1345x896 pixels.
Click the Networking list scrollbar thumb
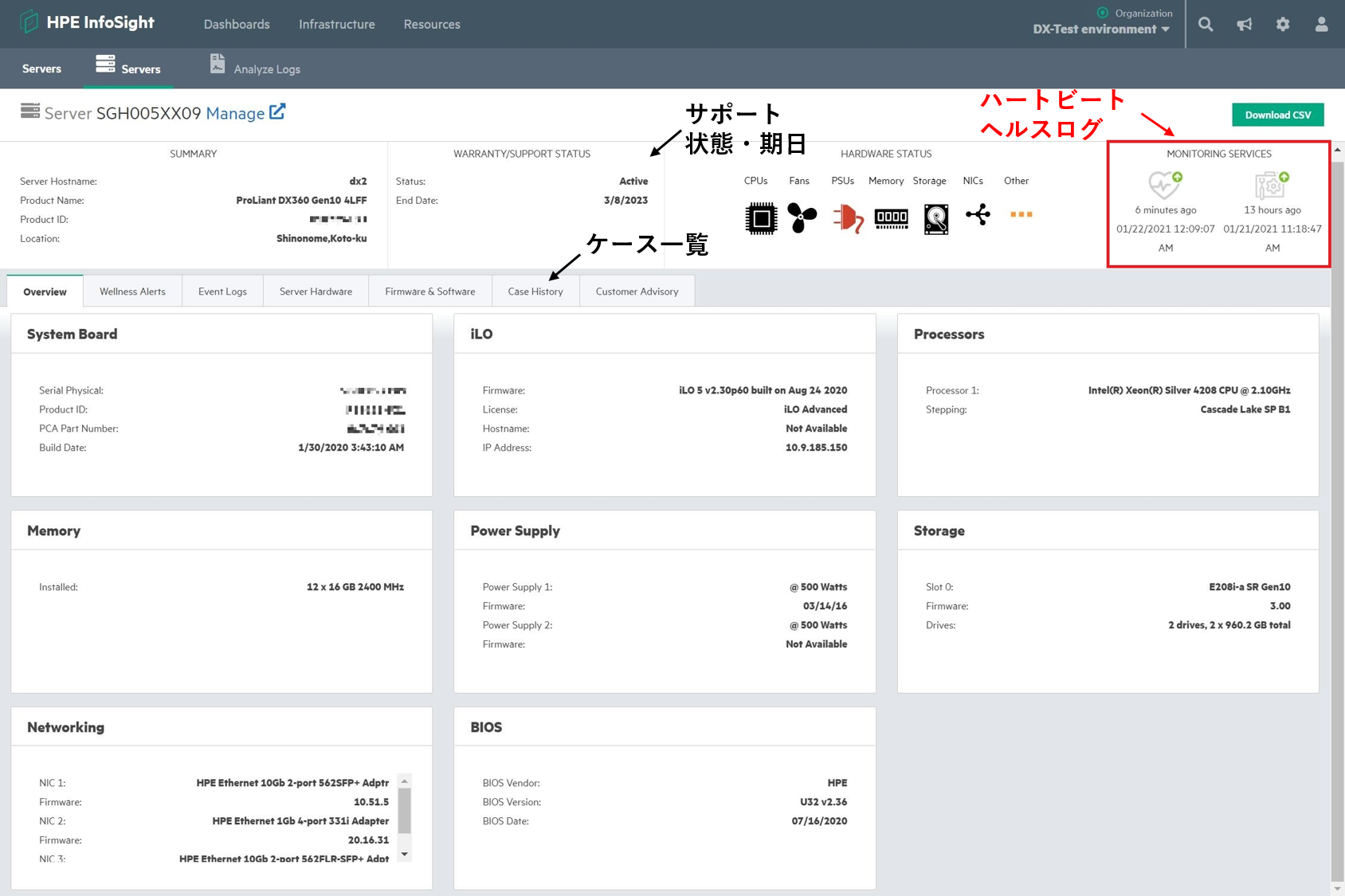[404, 811]
